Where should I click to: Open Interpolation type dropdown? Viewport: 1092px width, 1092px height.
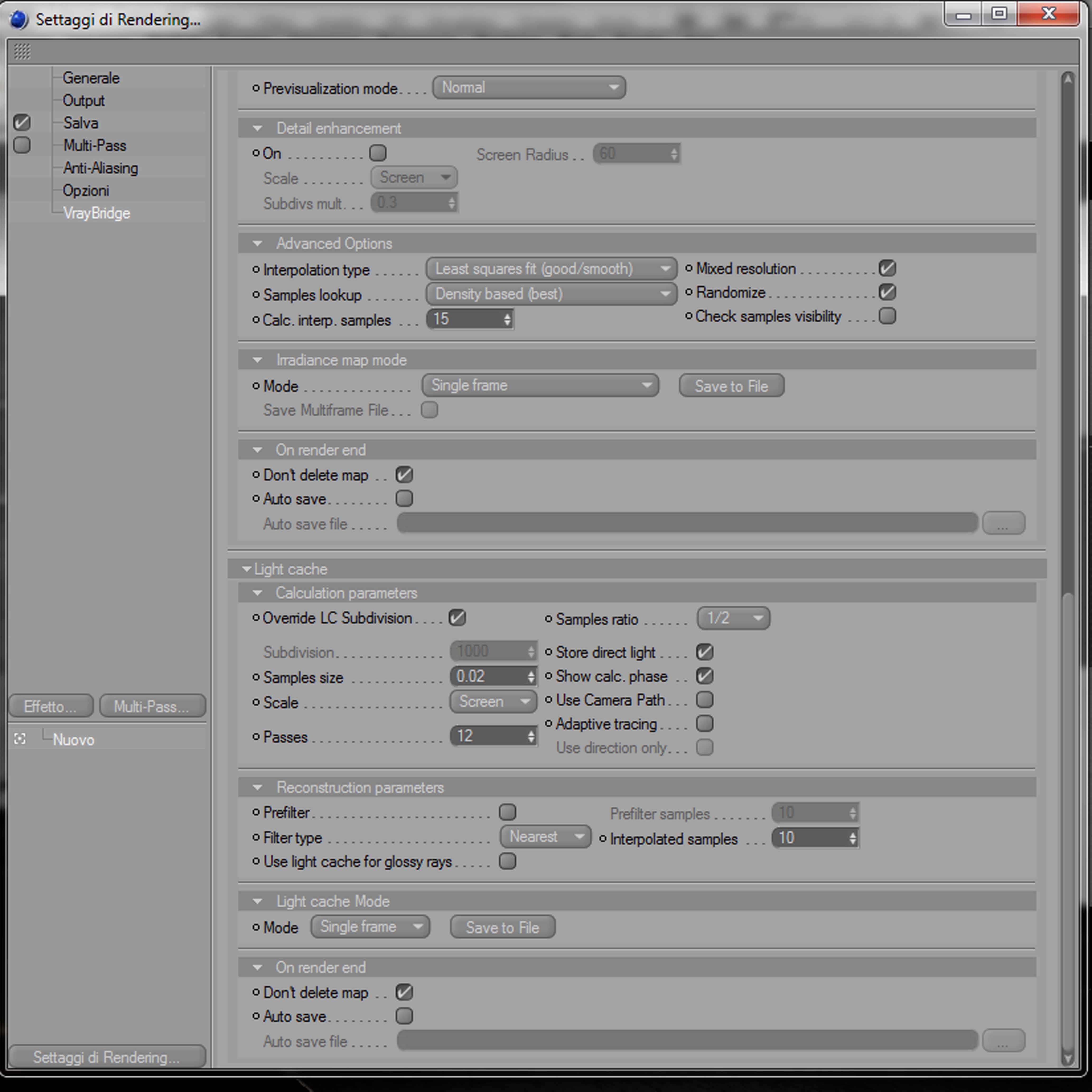(550, 269)
